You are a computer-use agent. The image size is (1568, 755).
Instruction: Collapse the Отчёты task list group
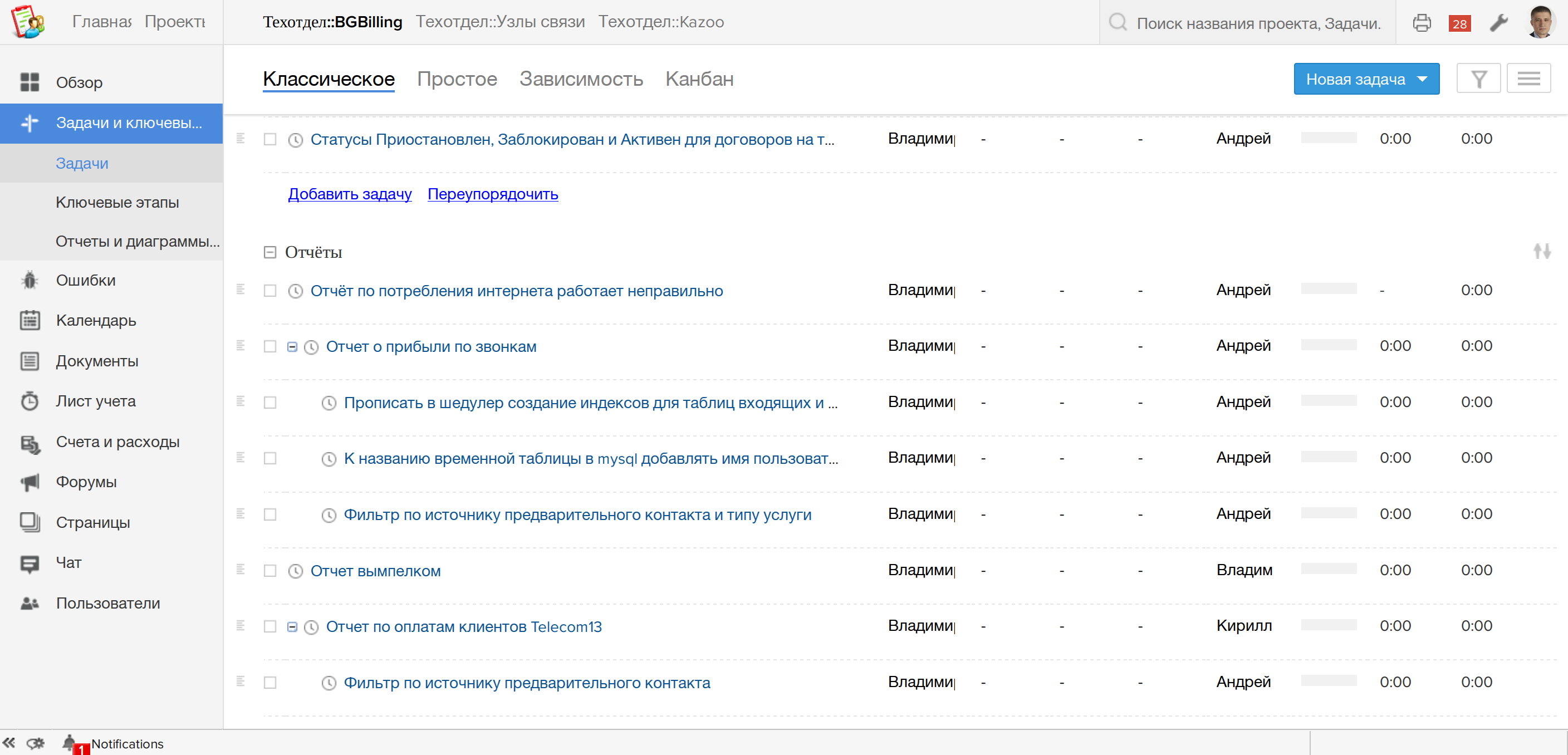269,252
